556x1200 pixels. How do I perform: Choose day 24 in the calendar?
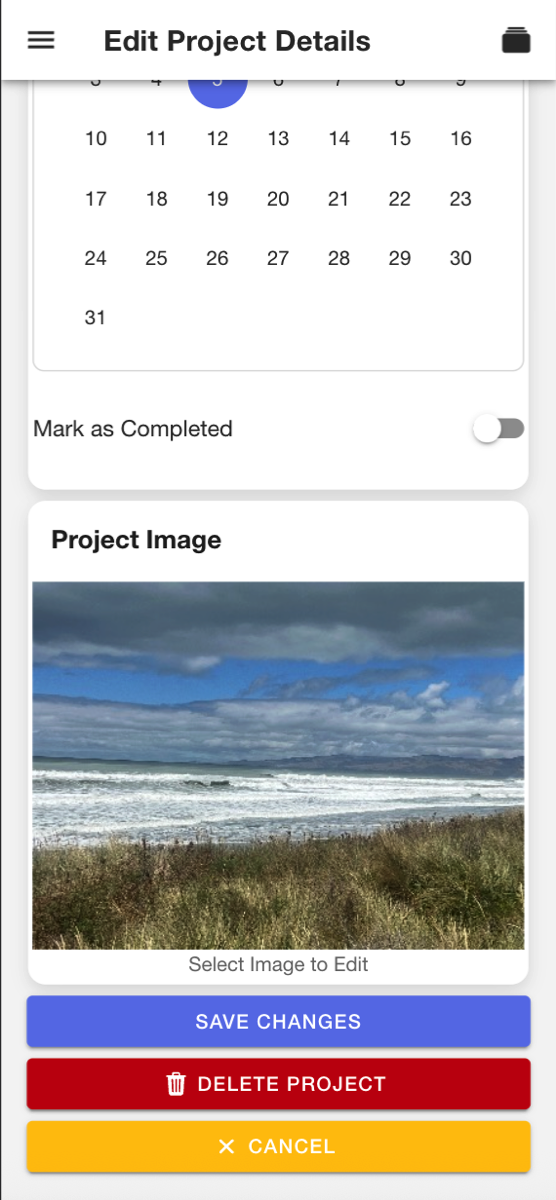[x=96, y=258]
